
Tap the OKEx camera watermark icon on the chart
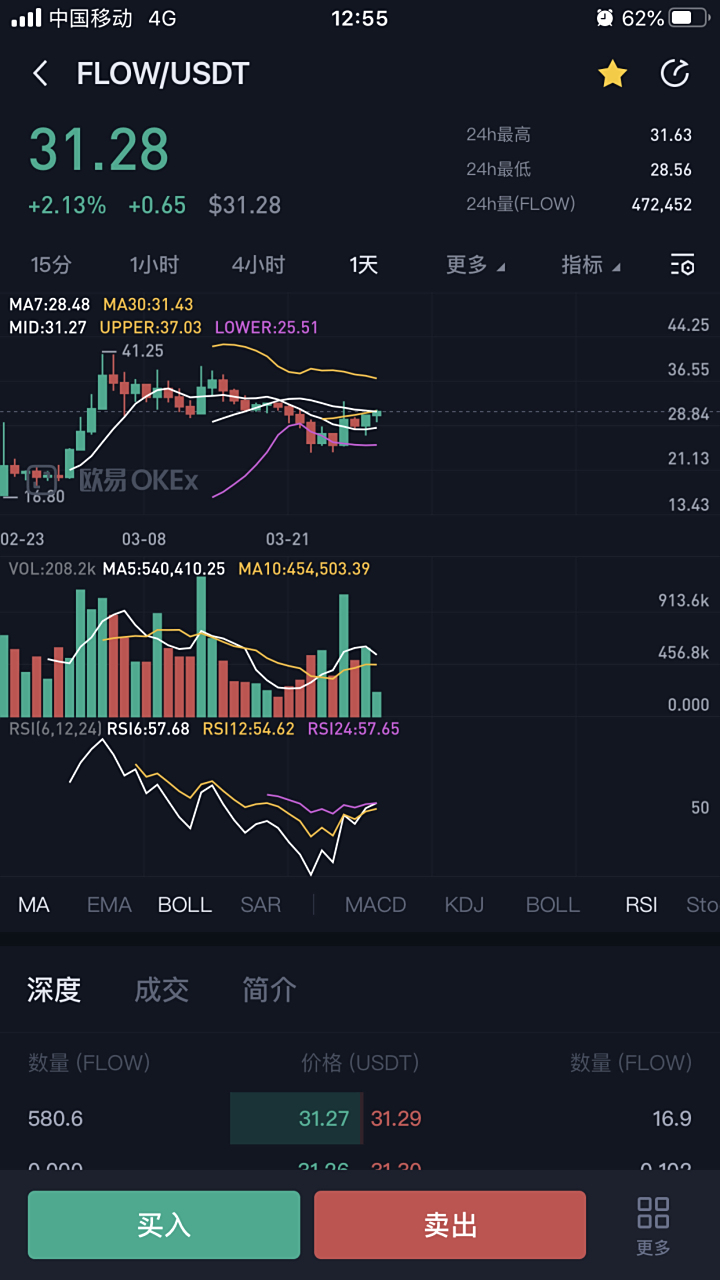click(x=41, y=480)
